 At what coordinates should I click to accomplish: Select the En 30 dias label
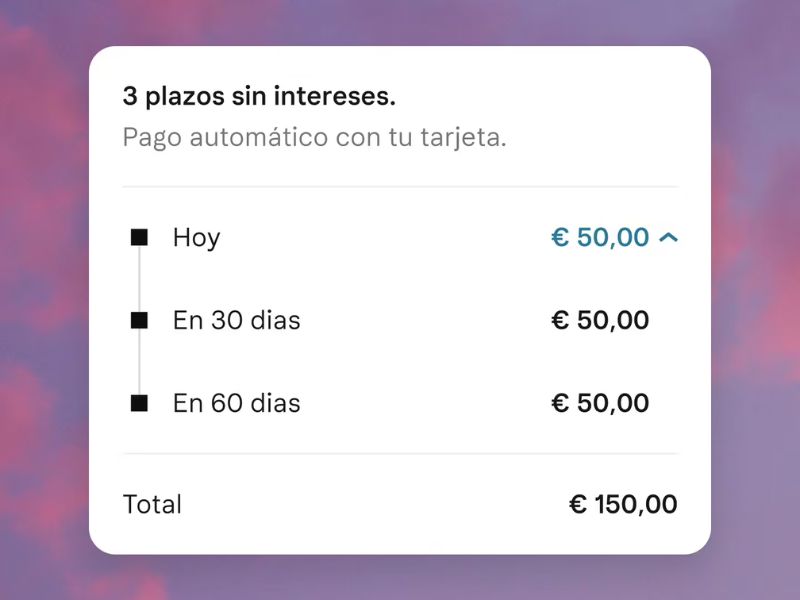click(236, 320)
